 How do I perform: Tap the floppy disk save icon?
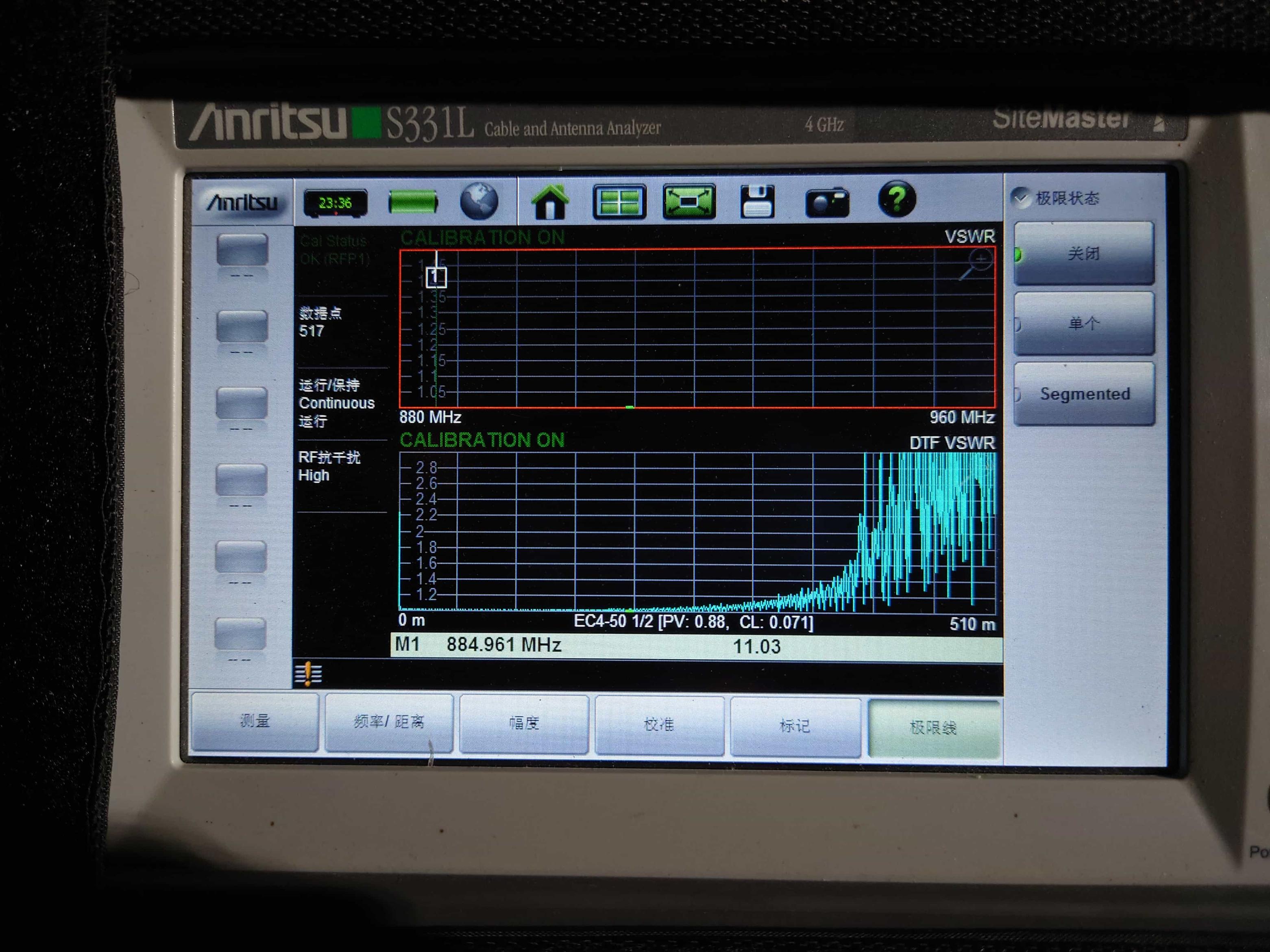tap(757, 202)
